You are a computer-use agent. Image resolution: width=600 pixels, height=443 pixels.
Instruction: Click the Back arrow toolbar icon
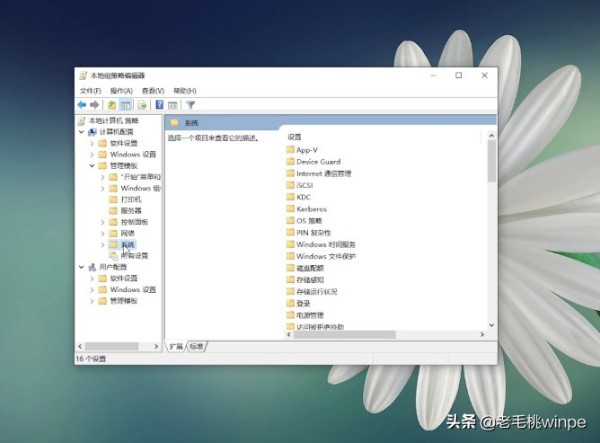pos(82,104)
